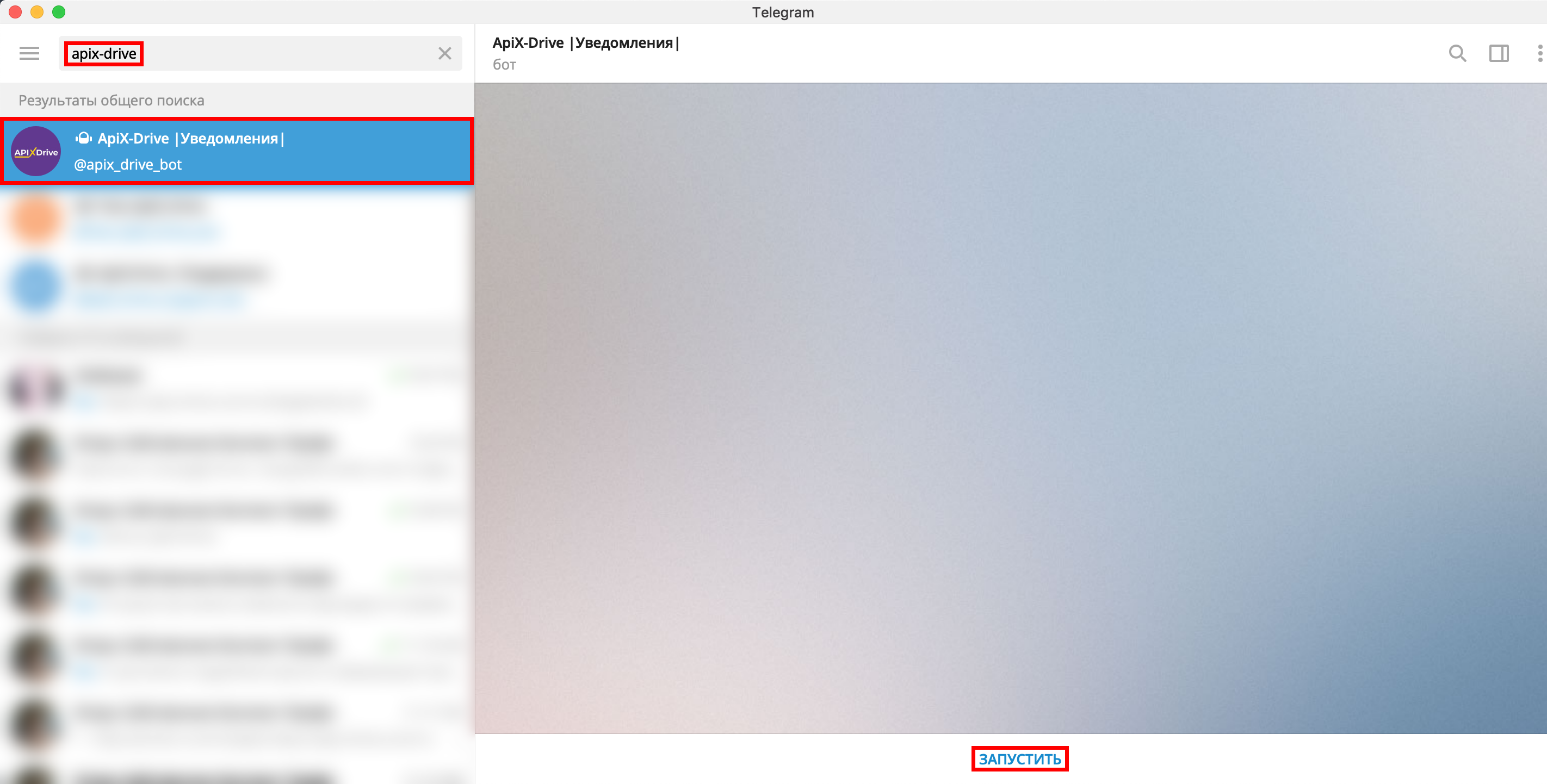Open the hamburger main menu
This screenshot has height=784, width=1547.
[x=29, y=53]
